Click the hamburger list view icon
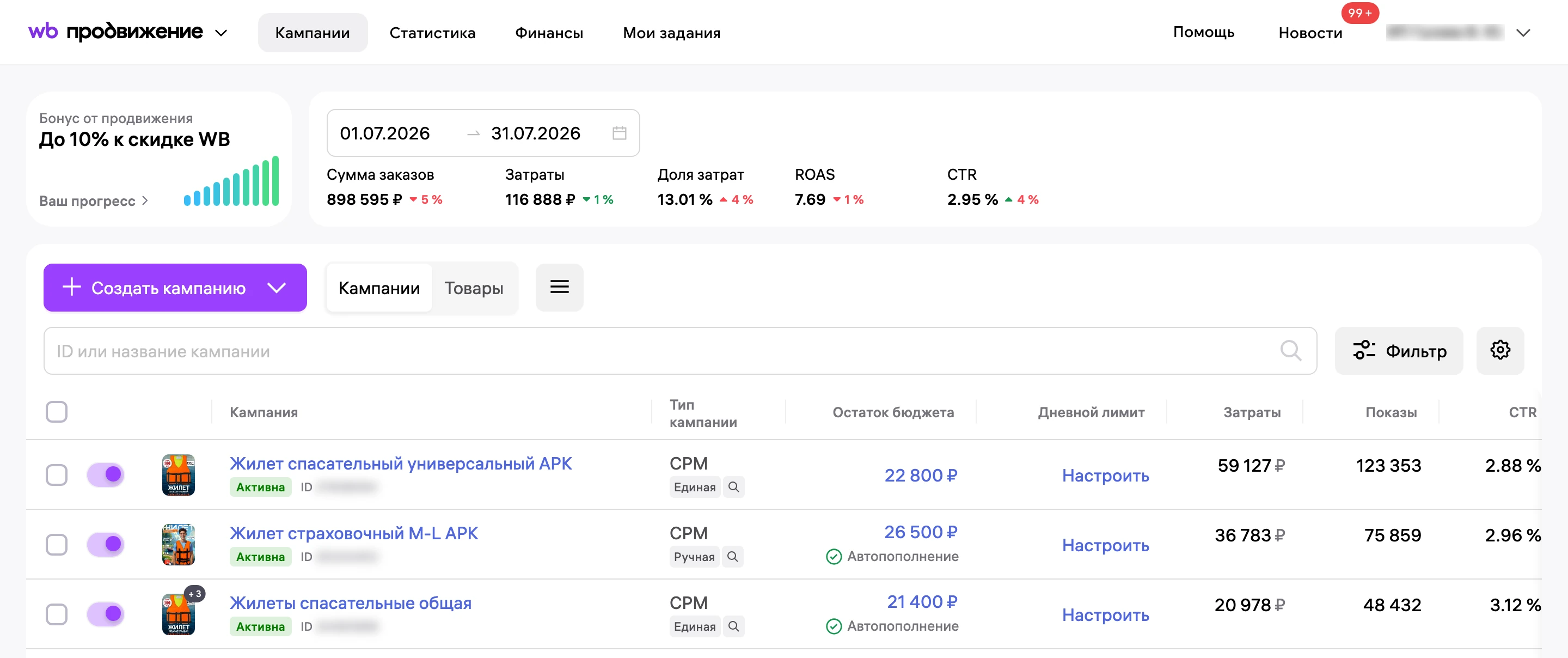Screen dimensions: 1568x658 pyautogui.click(x=559, y=287)
